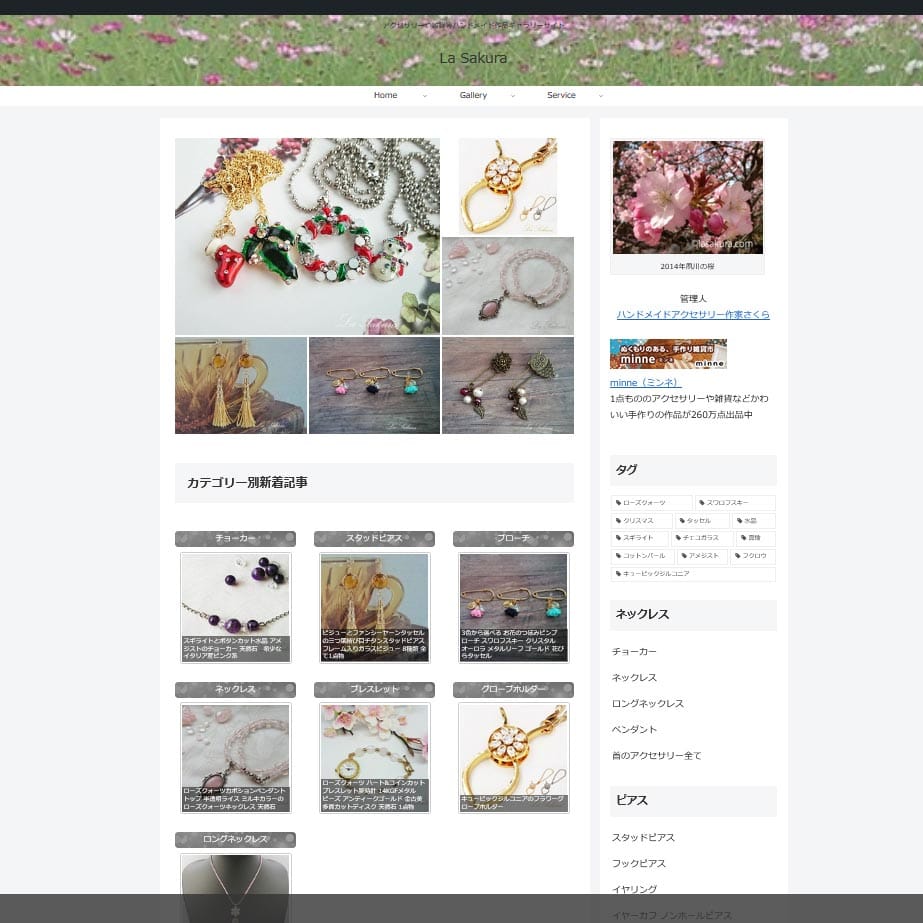923x923 pixels.
Task: Expand the Service dropdown arrow
Action: tap(601, 96)
